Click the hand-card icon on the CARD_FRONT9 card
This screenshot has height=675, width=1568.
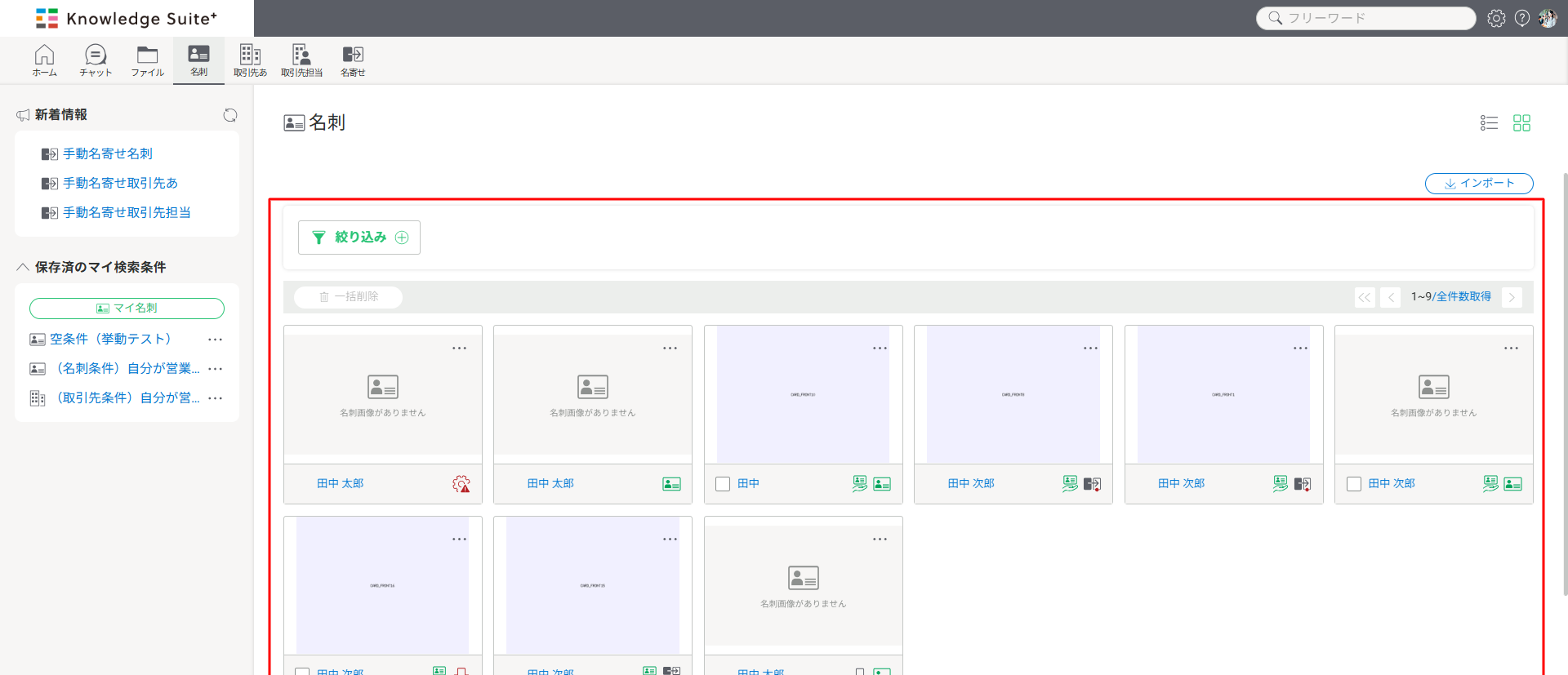tap(1070, 484)
